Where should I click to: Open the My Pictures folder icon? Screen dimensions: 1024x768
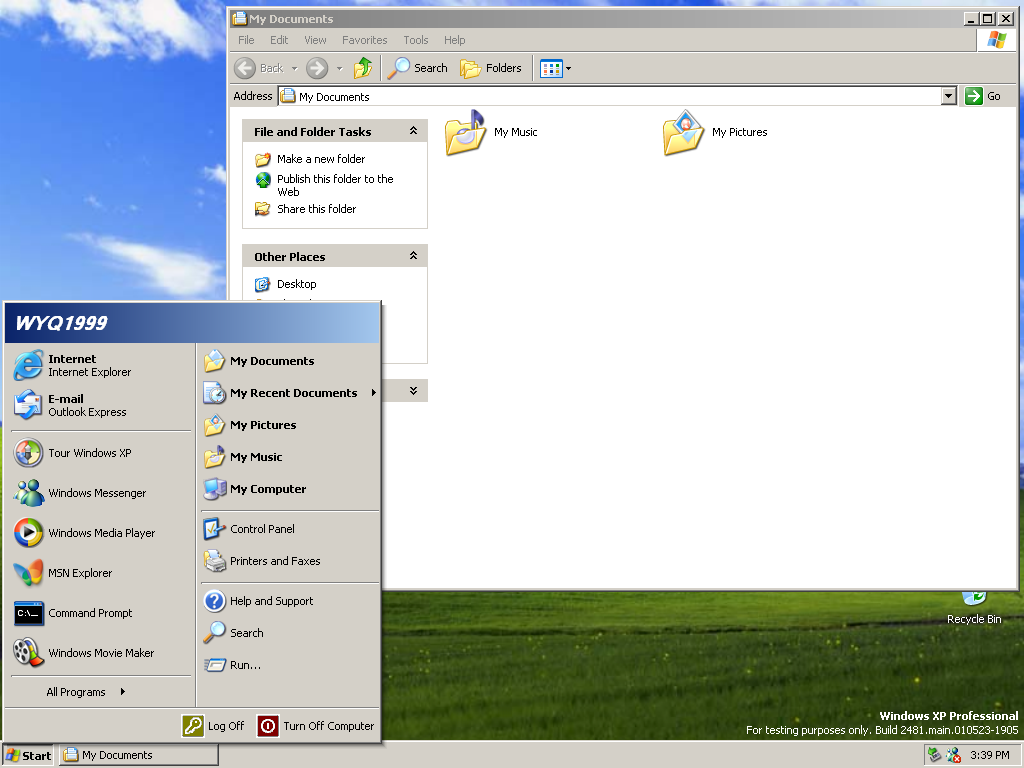[683, 133]
